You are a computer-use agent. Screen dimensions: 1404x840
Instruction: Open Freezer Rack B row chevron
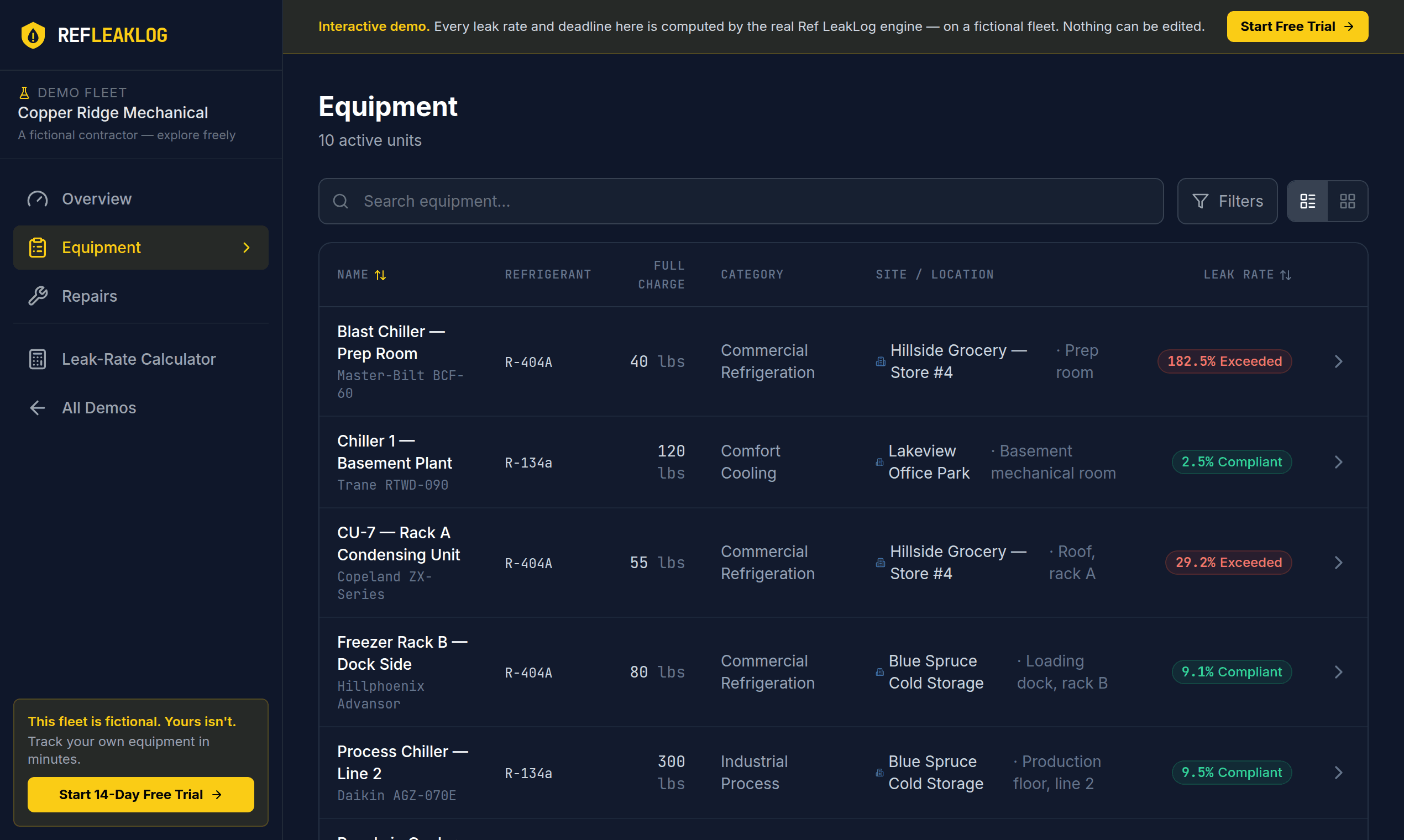coord(1338,672)
